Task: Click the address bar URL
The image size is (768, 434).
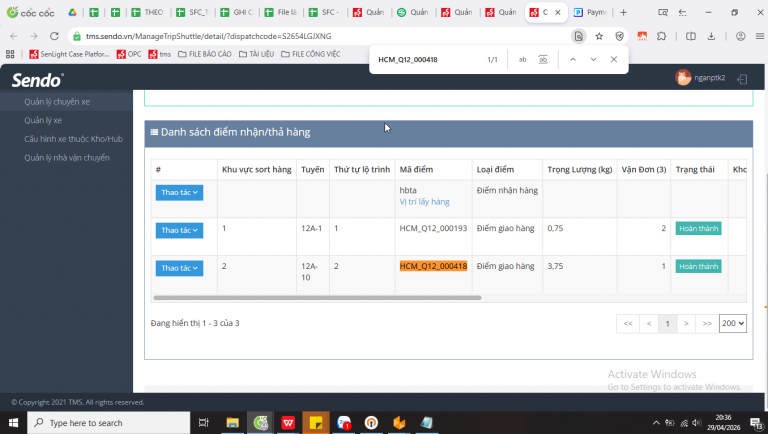Action: click(208, 36)
